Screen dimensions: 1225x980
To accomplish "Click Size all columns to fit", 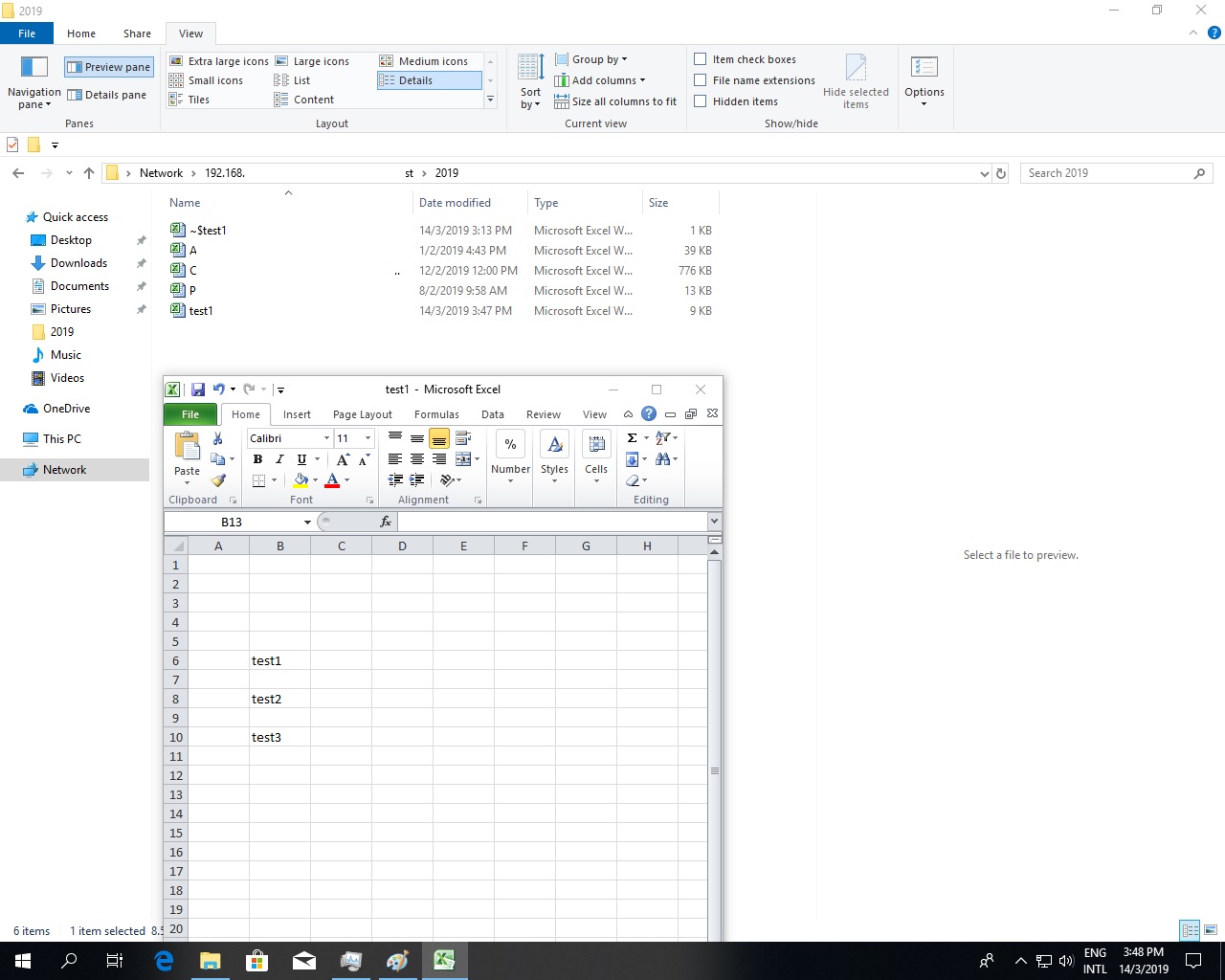I will [x=615, y=101].
